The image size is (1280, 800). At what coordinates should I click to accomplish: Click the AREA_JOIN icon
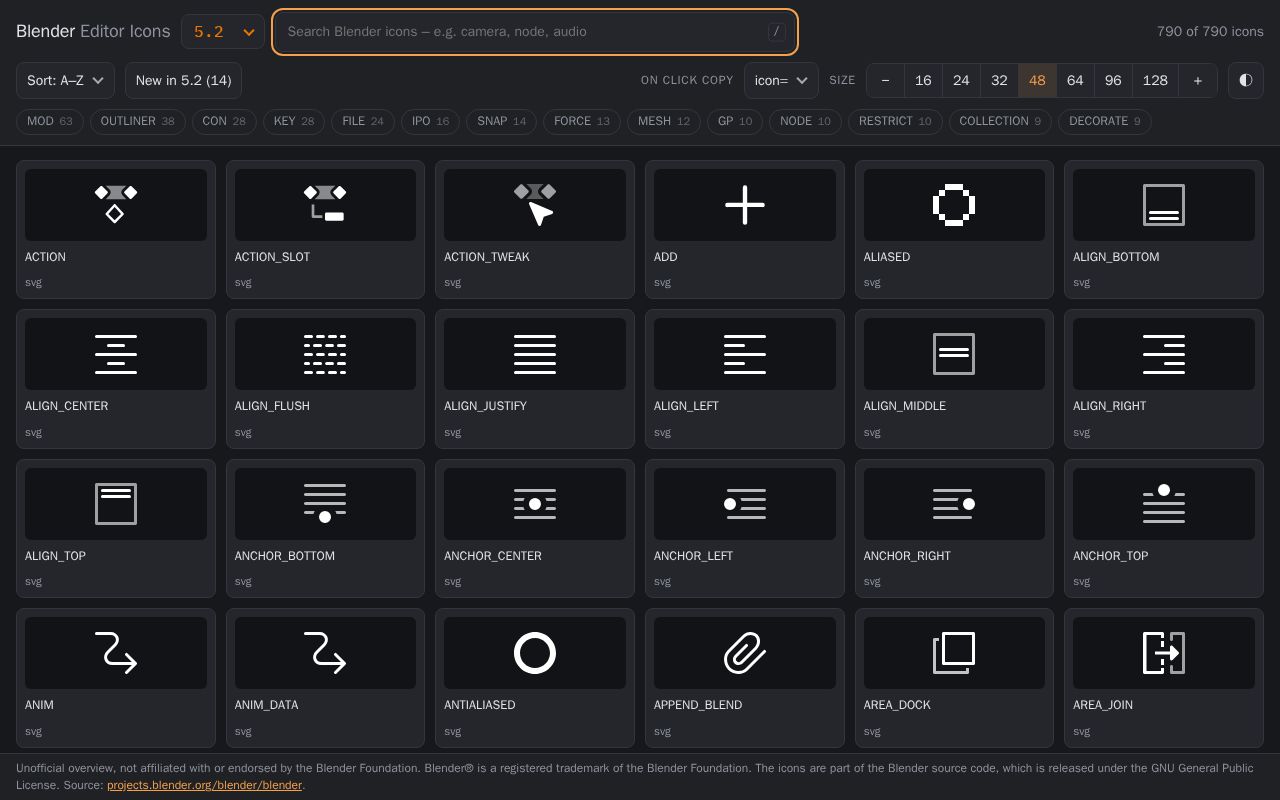[x=1164, y=678]
